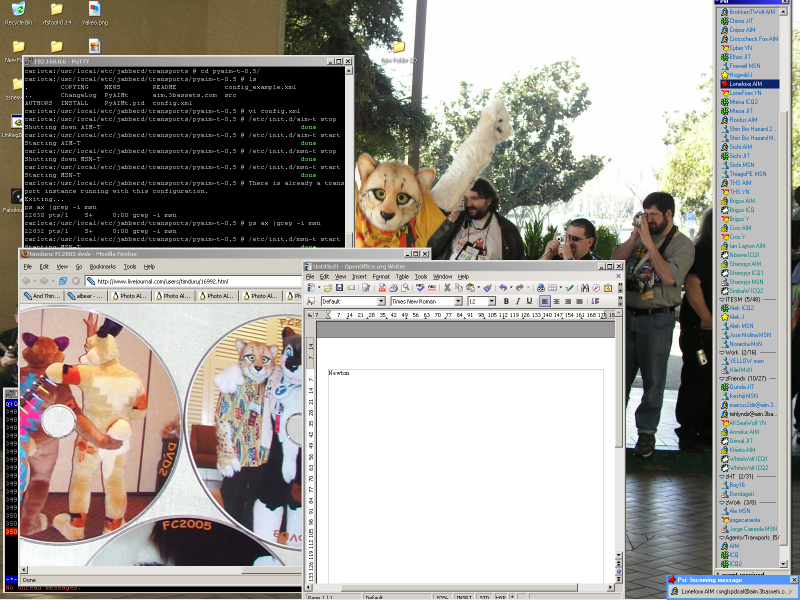This screenshot has width=800, height=600.
Task: Open the Bookmarks menu in Firefox
Action: (102, 267)
